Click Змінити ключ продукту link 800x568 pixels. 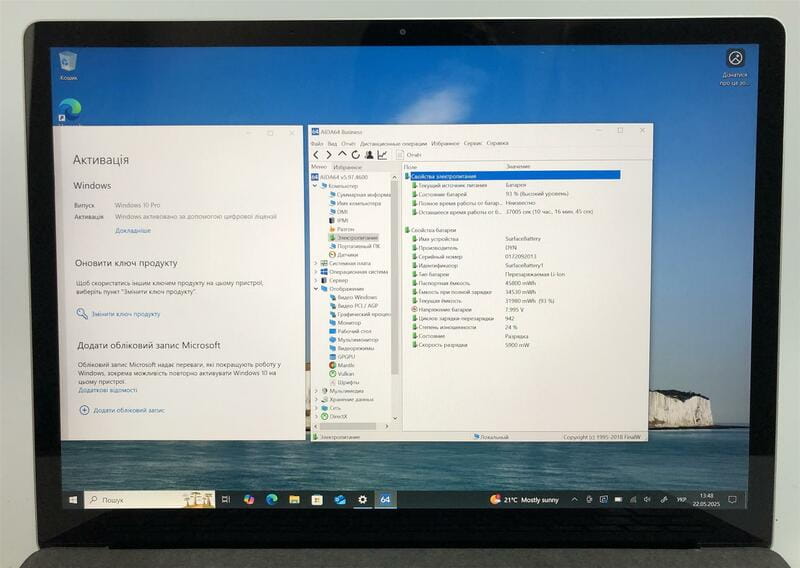pos(125,314)
